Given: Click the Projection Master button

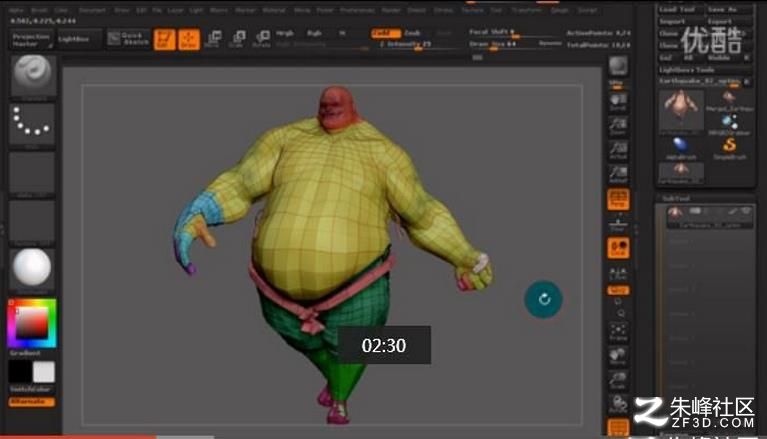Looking at the screenshot, I should 31,40.
